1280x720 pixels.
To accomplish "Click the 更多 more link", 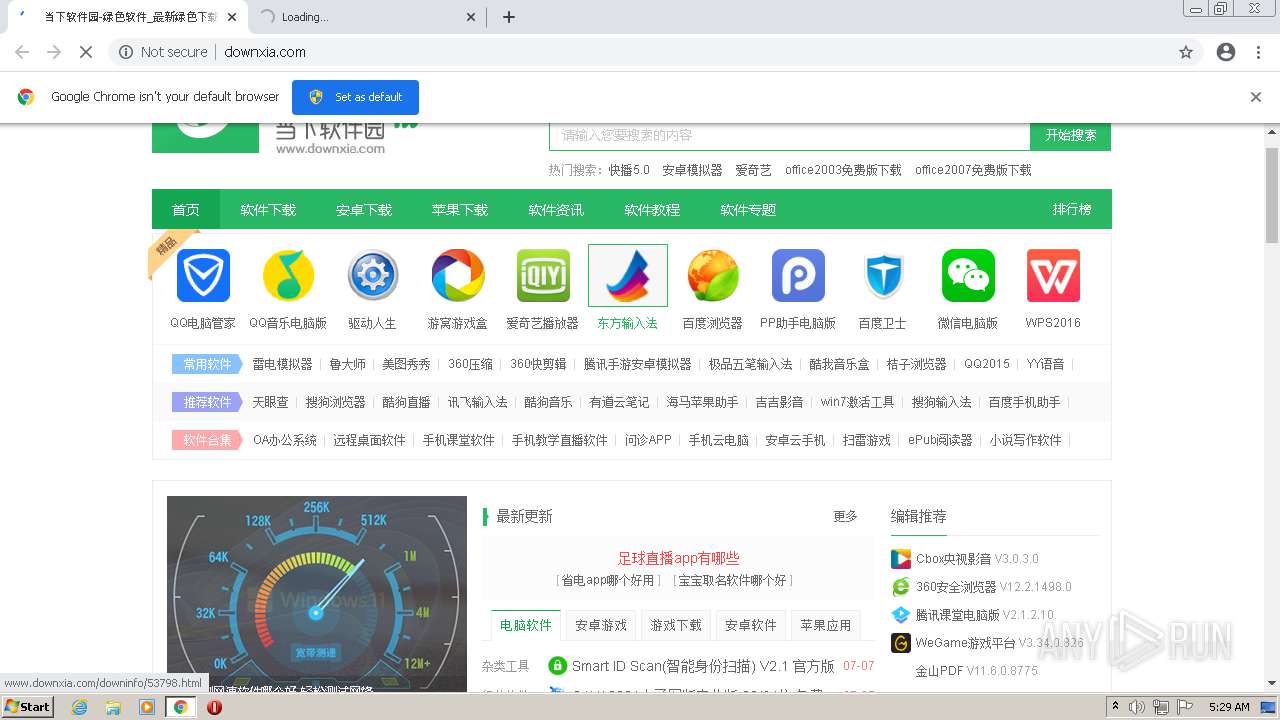I will coord(846,516).
